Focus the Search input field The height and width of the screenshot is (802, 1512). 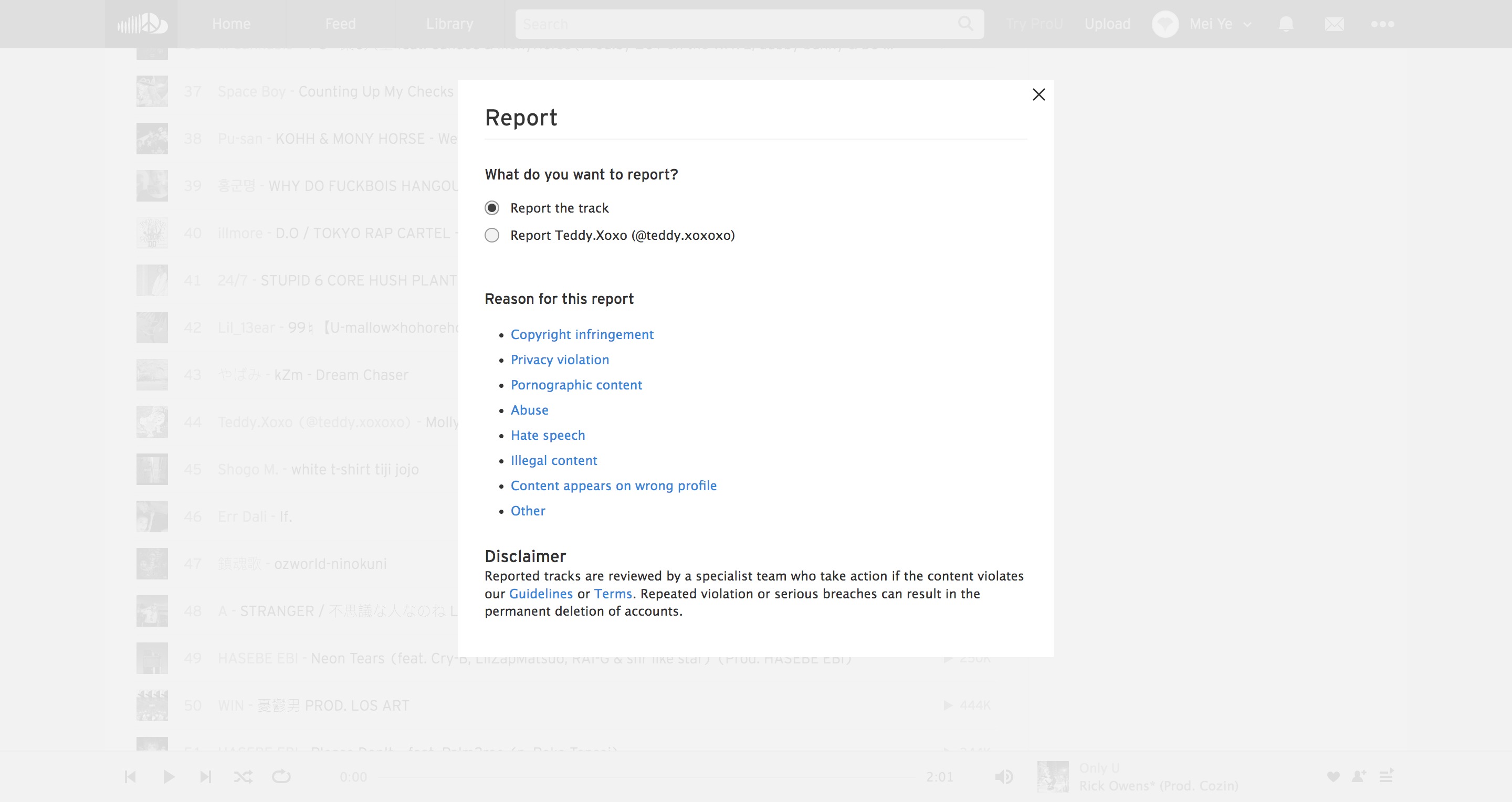click(x=749, y=24)
